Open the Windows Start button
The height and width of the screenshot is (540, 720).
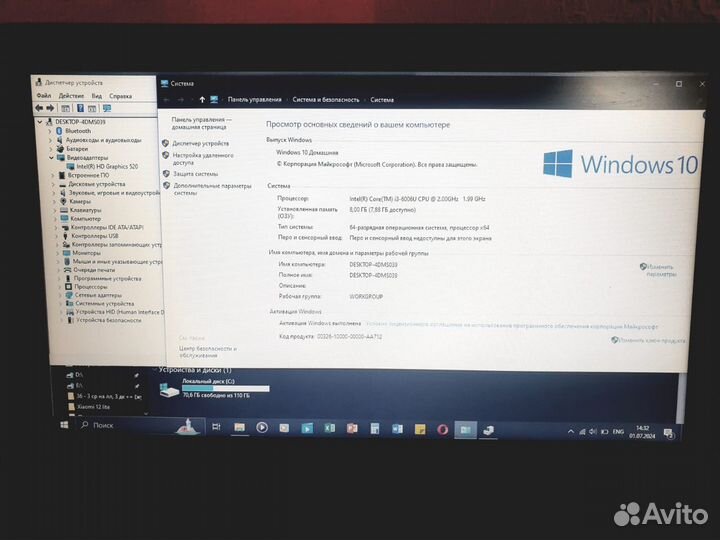[x=64, y=425]
